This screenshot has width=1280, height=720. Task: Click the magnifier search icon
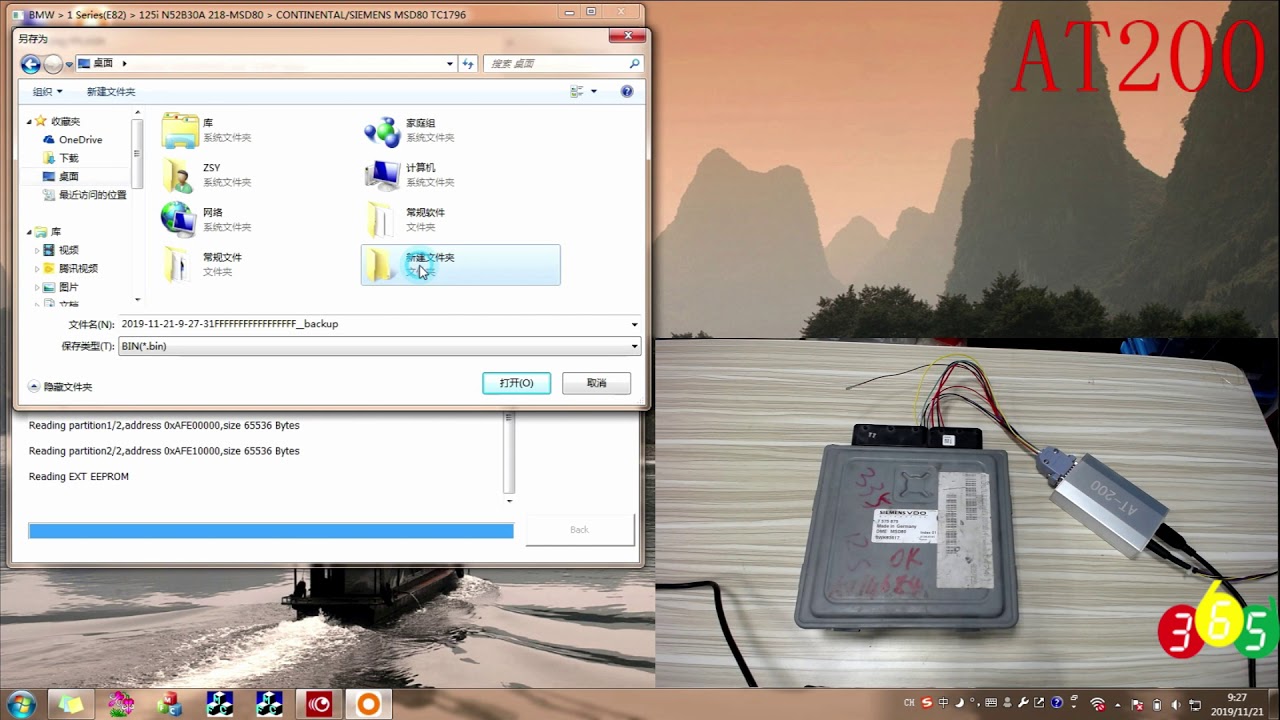[634, 63]
